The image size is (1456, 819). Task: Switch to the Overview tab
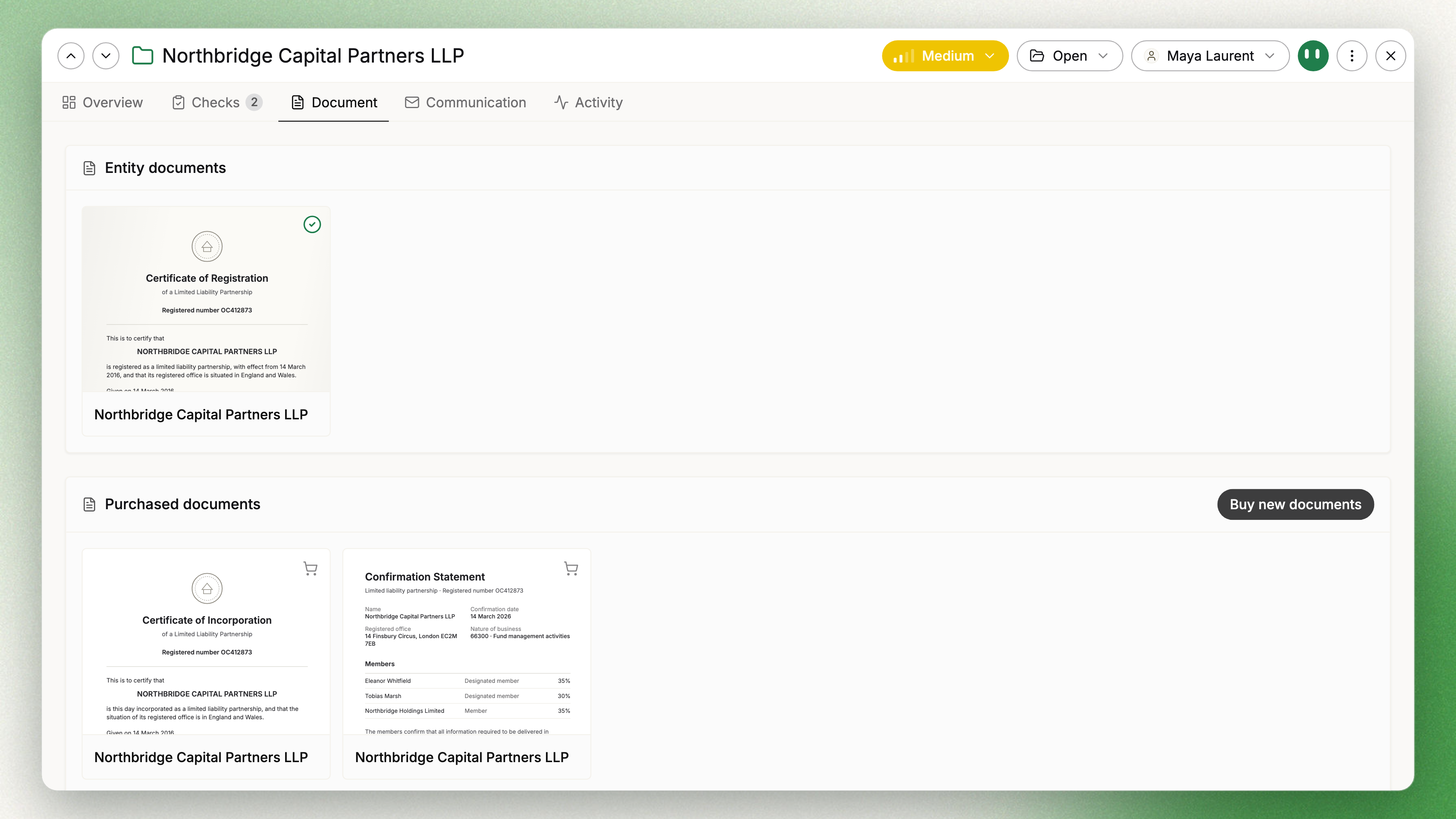tap(102, 102)
